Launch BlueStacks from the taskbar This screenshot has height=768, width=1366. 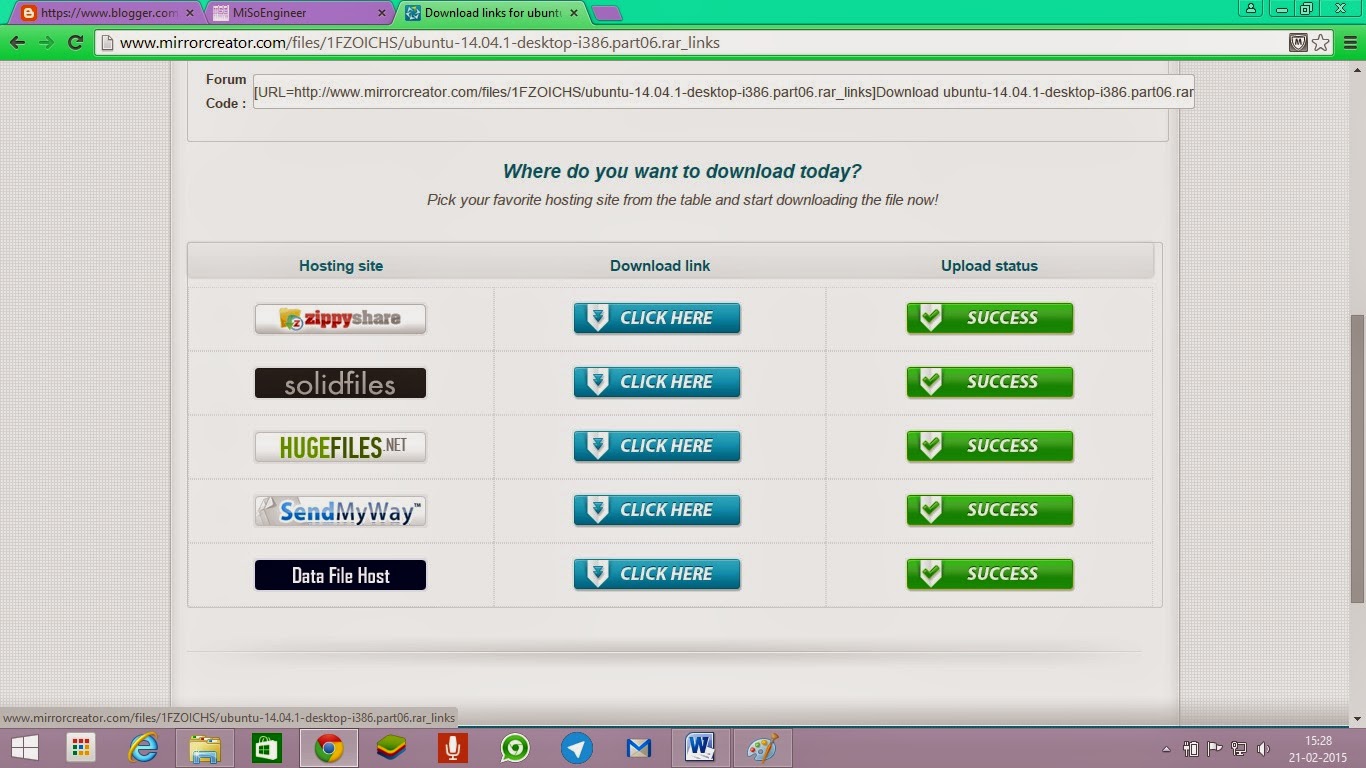(x=391, y=747)
